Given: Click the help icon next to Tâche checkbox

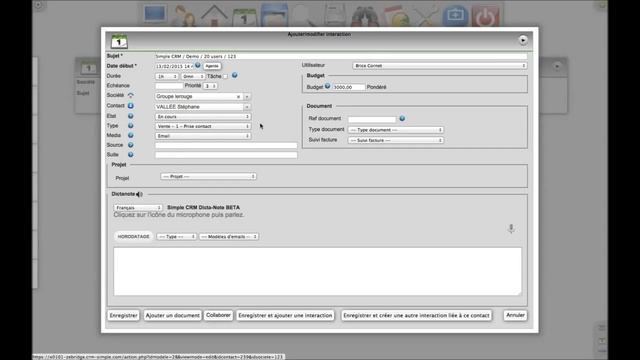Looking at the screenshot, I should click(x=235, y=76).
